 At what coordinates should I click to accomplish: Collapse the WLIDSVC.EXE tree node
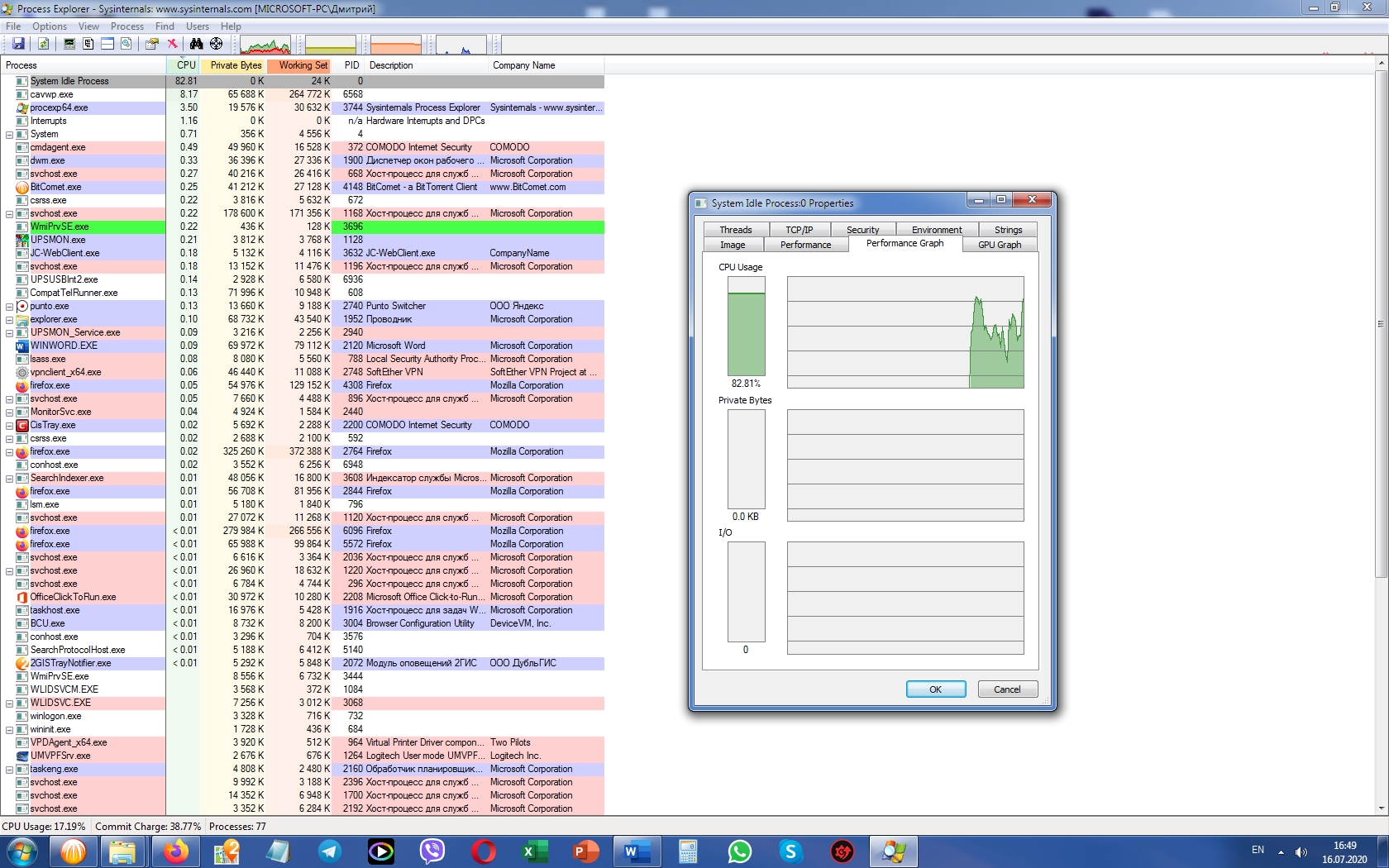[x=9, y=703]
